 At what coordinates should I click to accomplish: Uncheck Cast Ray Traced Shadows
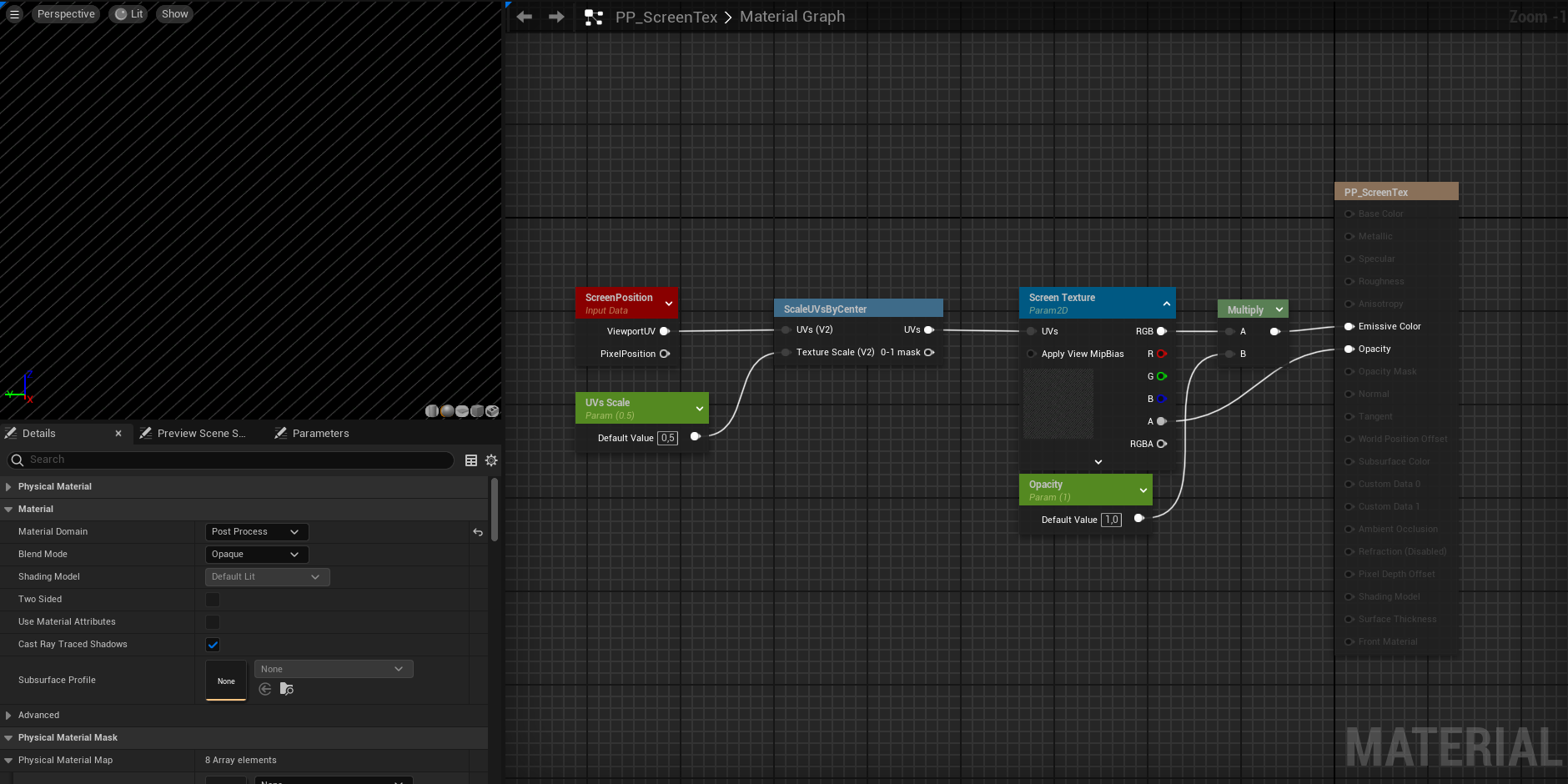pyautogui.click(x=213, y=645)
